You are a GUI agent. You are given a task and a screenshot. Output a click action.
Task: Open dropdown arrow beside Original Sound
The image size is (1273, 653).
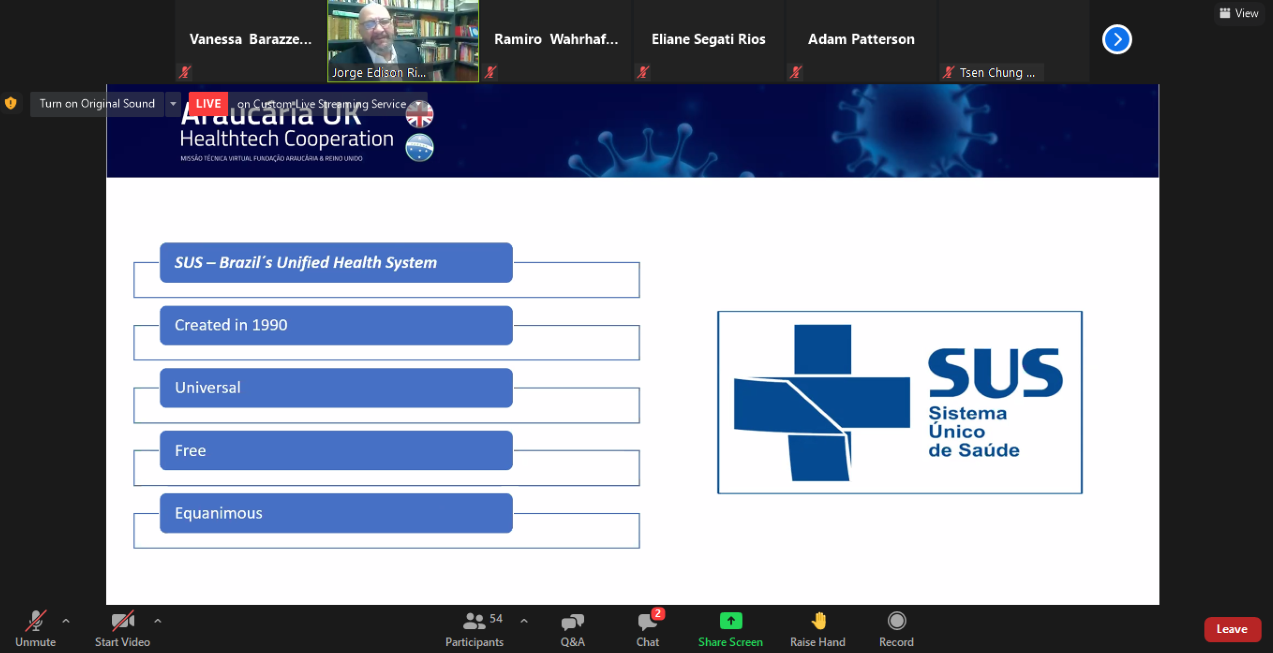pos(173,104)
